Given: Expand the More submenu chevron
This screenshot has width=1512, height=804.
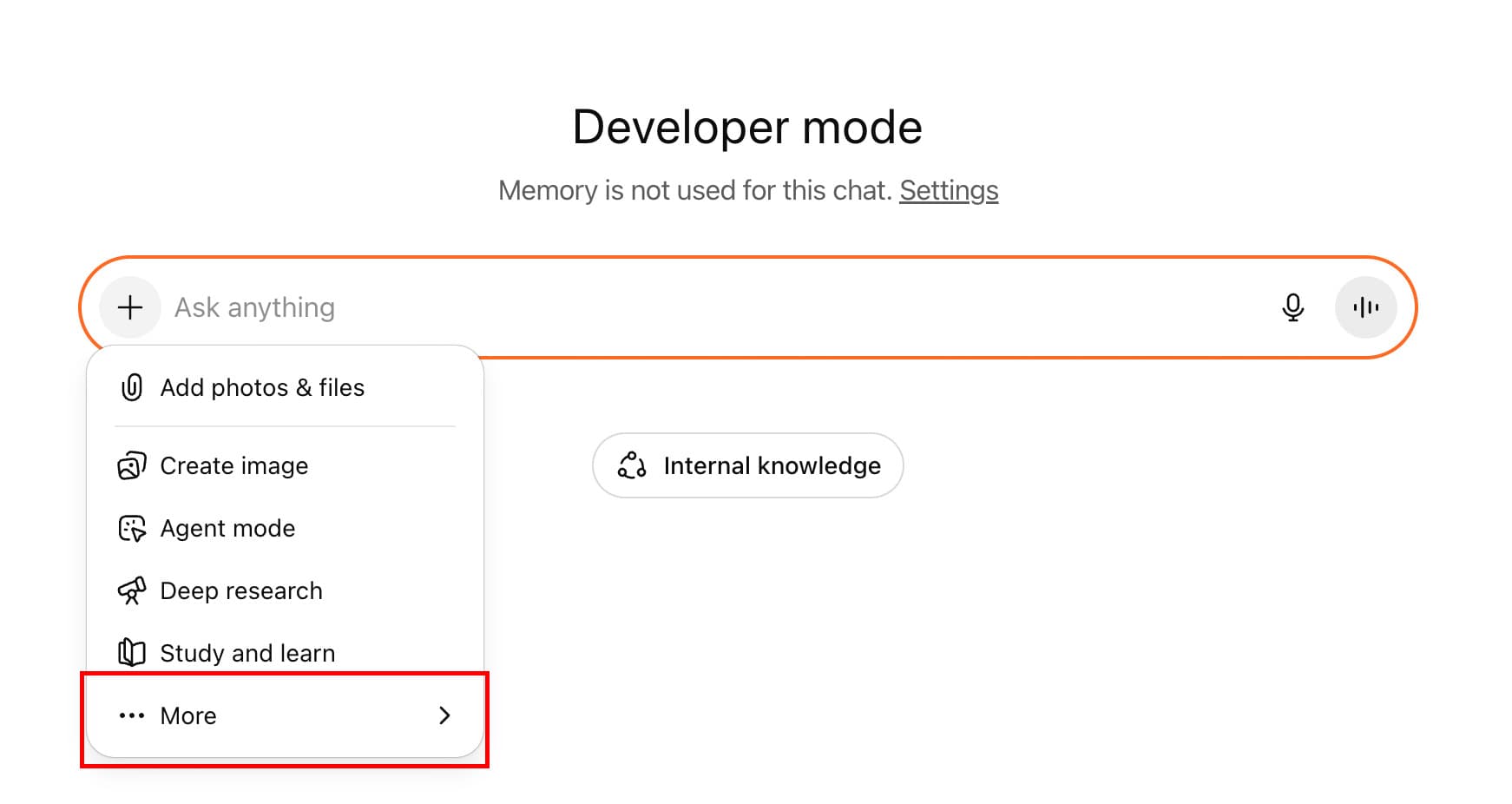Looking at the screenshot, I should (x=445, y=715).
